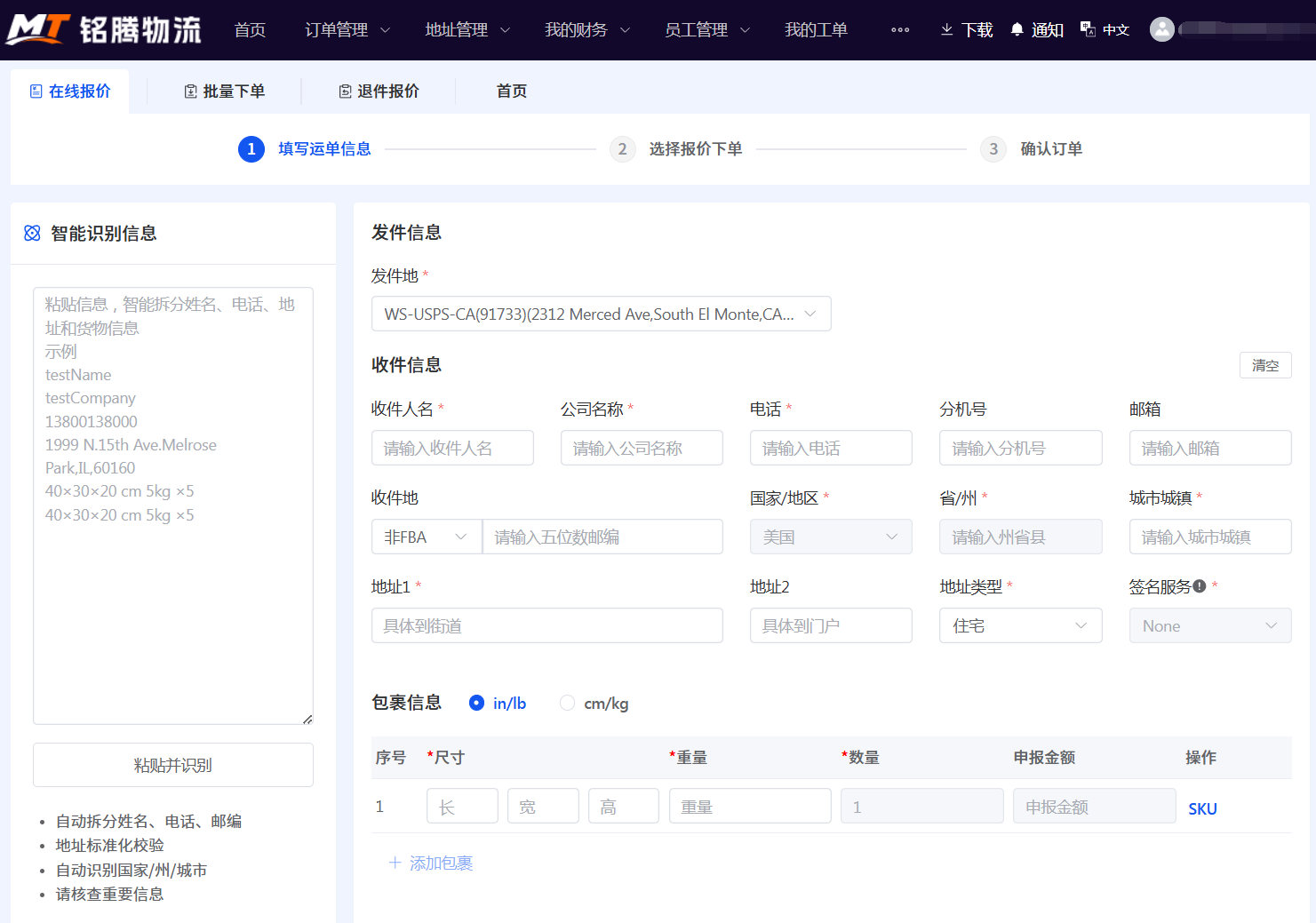
Task: Click the 添加包裹 link text
Action: pos(441,863)
